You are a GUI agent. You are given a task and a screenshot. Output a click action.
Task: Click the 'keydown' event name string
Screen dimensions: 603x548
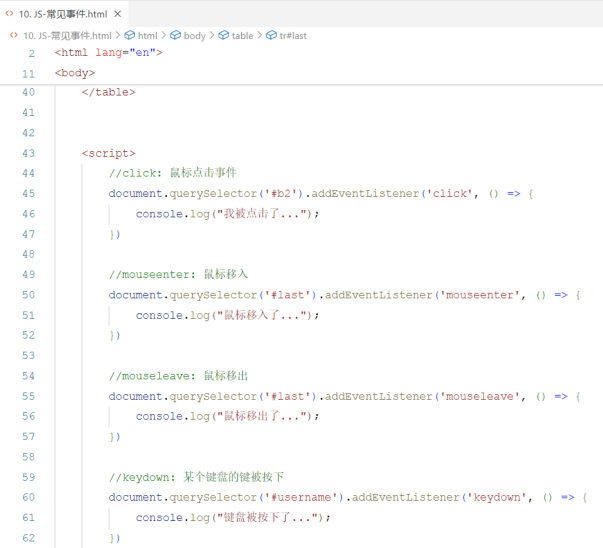point(496,497)
